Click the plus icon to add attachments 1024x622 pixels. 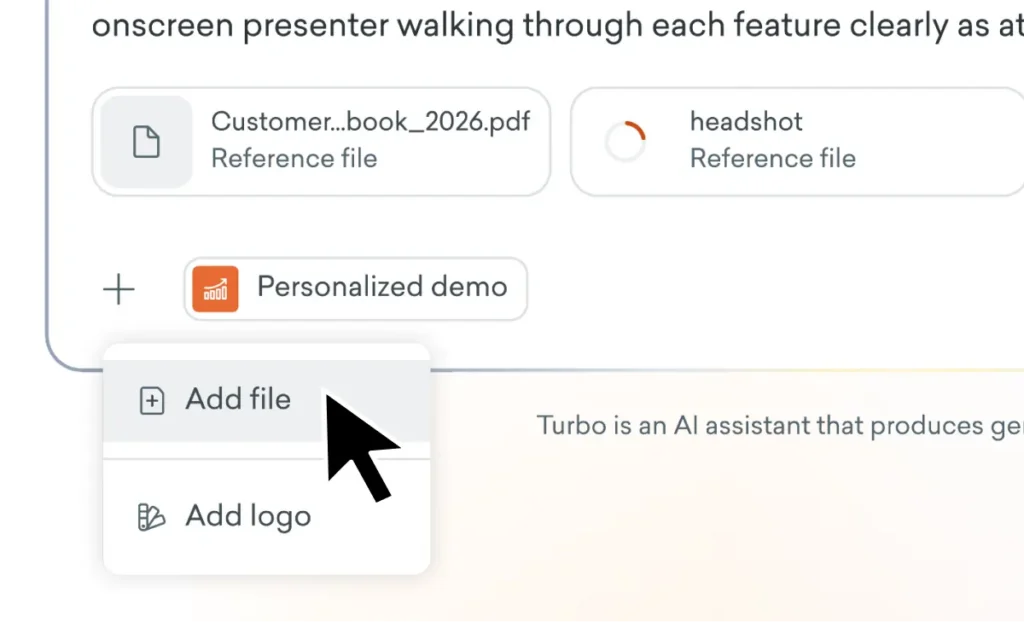[x=119, y=289]
